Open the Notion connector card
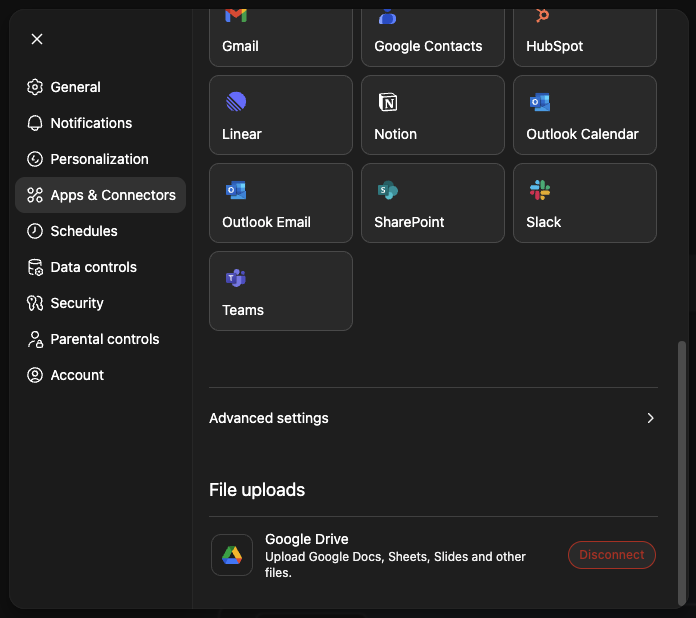The image size is (696, 618). (433, 115)
